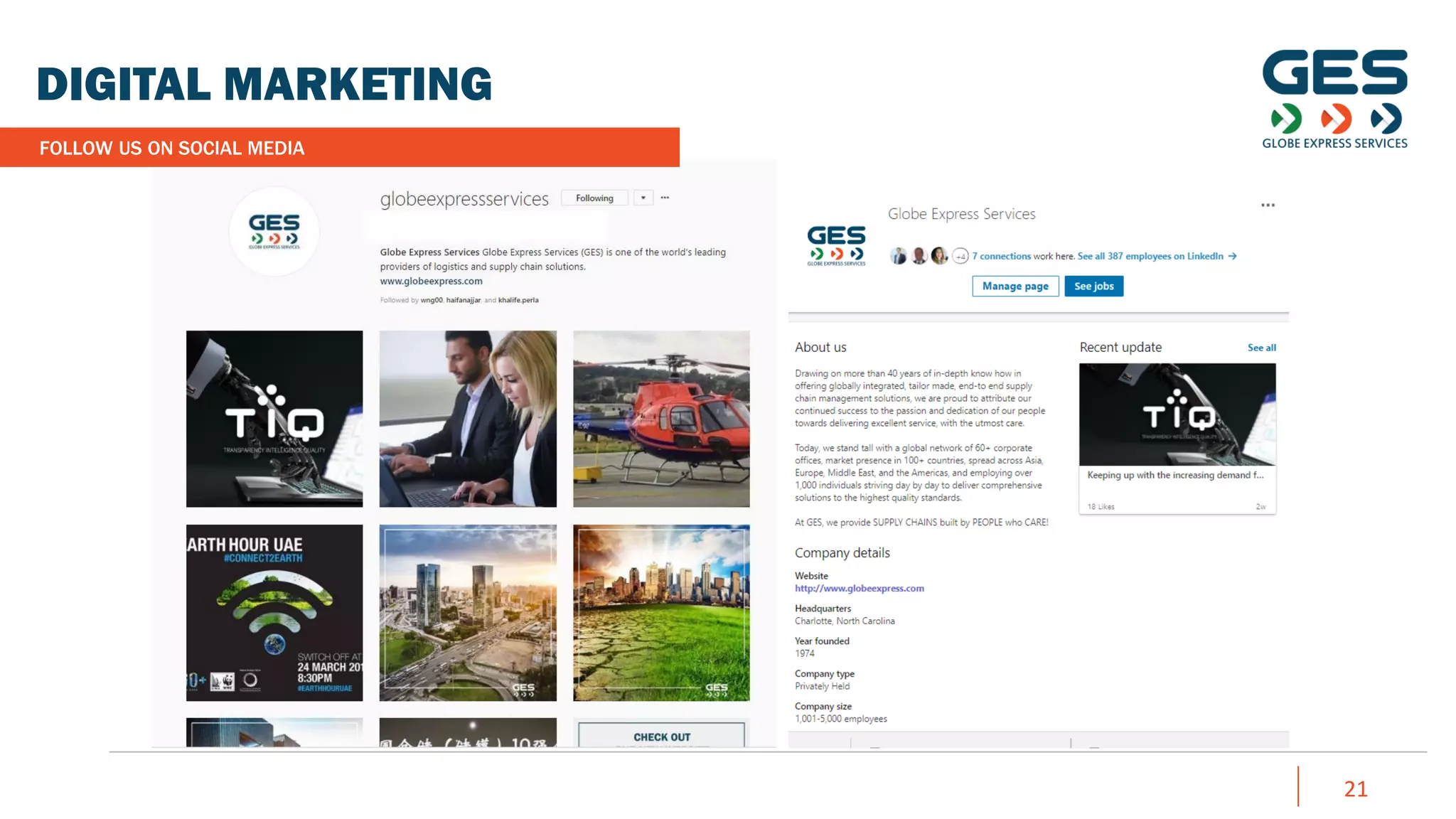Open LinkedIn page three-dots more menu

1268,205
